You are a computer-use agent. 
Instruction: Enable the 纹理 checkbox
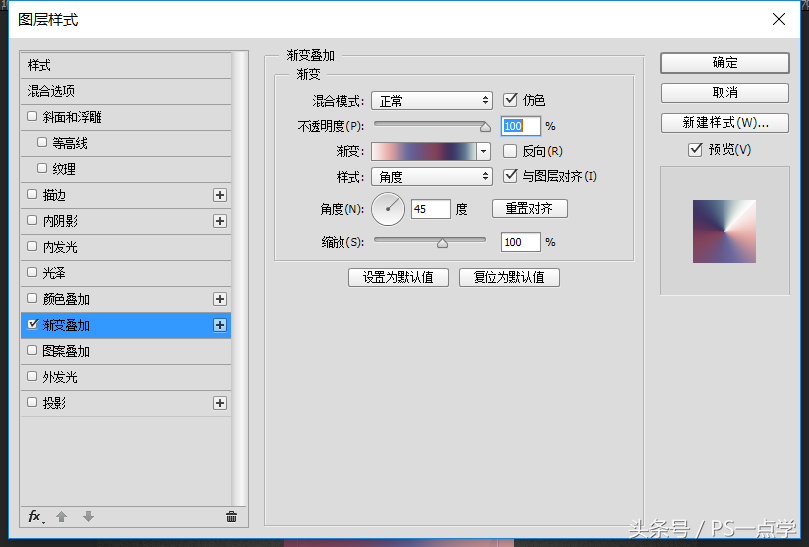click(x=42, y=168)
